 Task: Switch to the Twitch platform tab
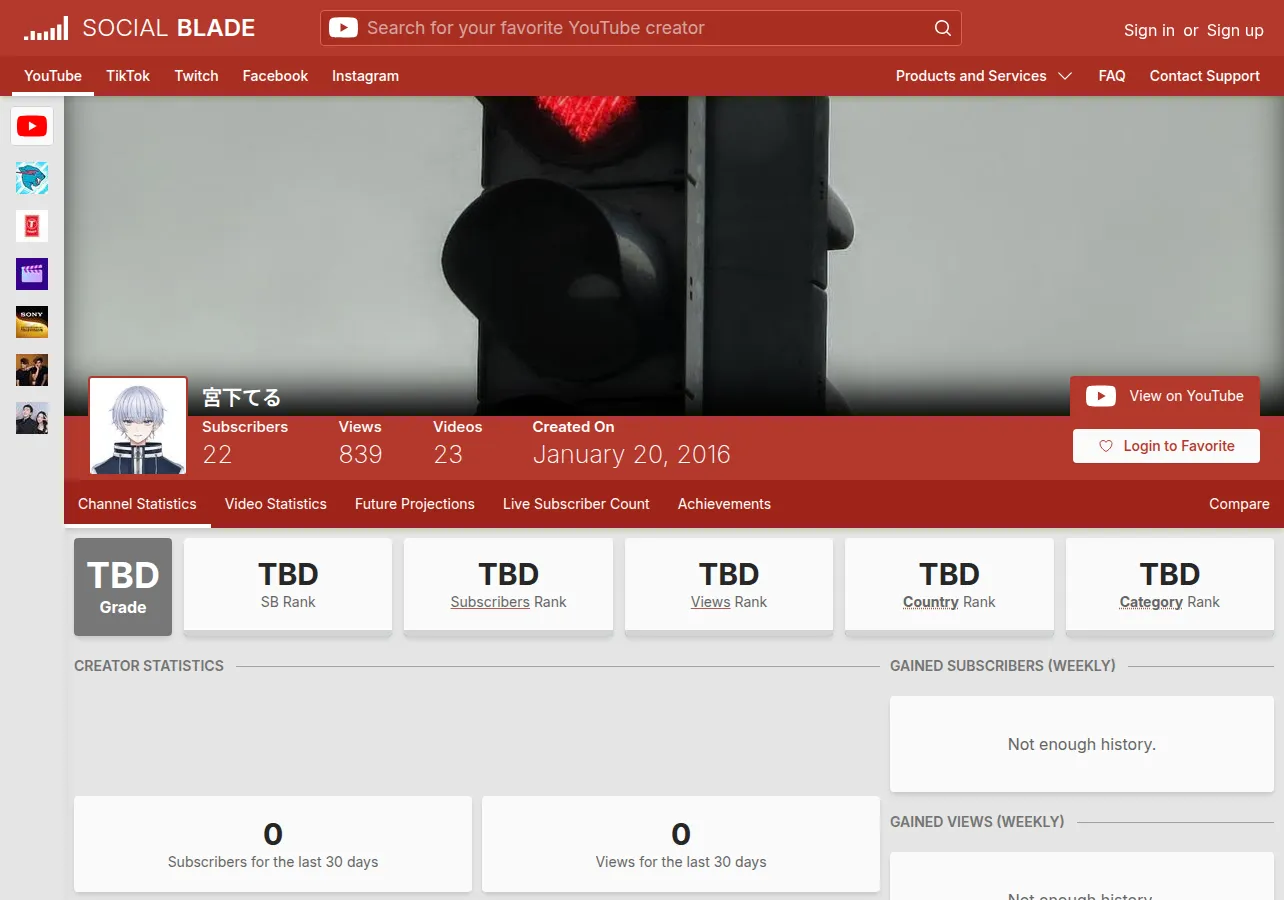click(x=196, y=76)
